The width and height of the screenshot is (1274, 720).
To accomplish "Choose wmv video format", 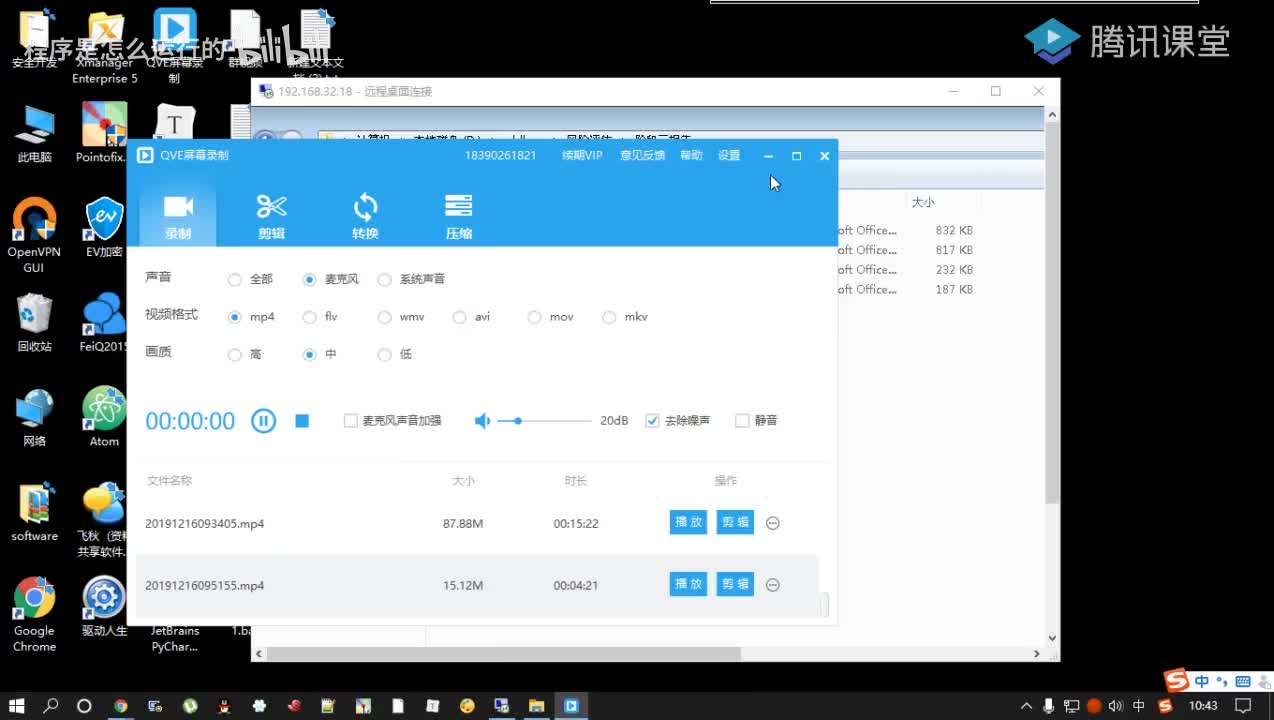I will [401, 317].
